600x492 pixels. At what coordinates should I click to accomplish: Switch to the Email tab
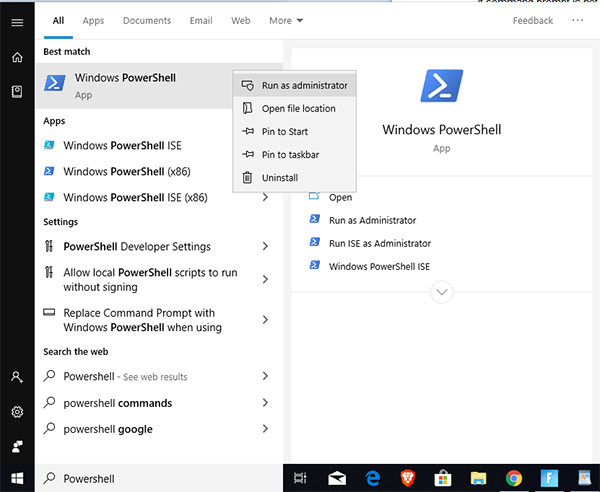point(201,21)
